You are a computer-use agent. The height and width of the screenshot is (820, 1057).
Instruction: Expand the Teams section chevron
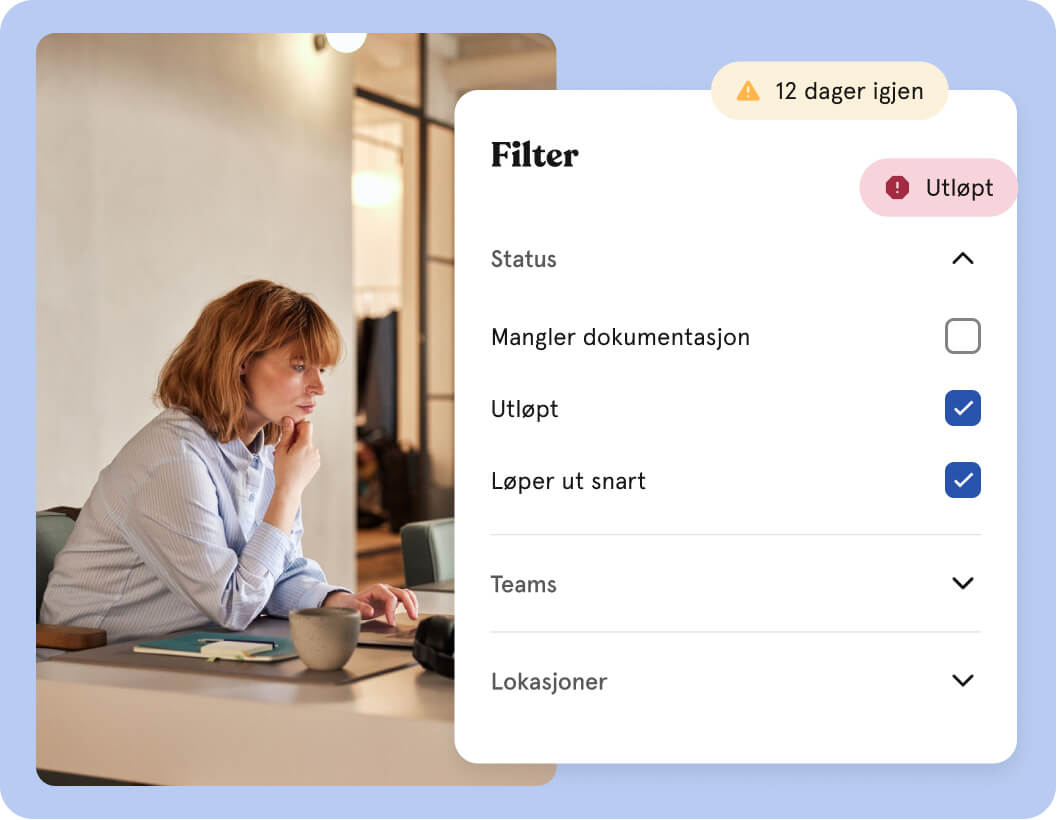963,583
